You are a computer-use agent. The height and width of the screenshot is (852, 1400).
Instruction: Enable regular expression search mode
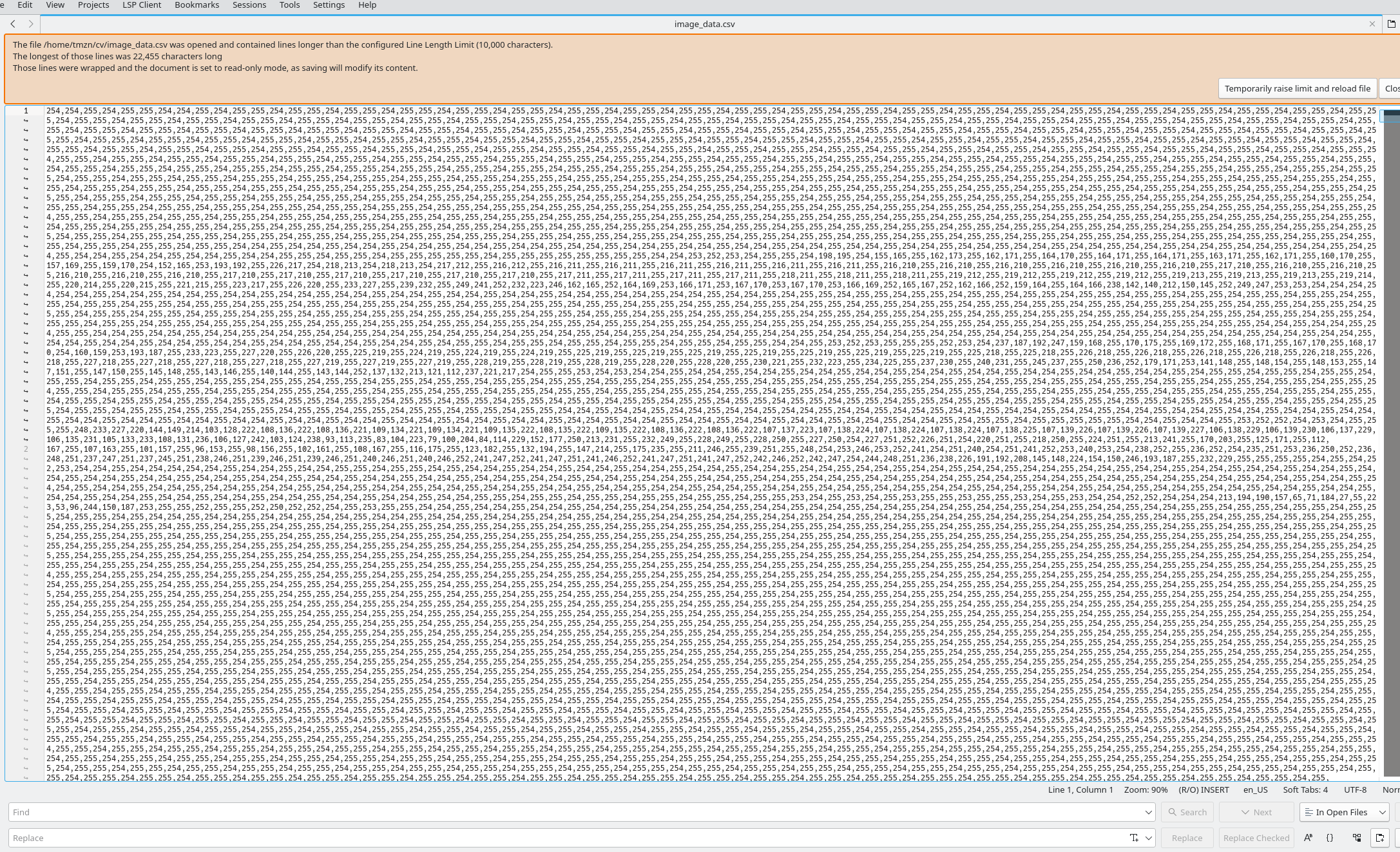tap(1330, 838)
